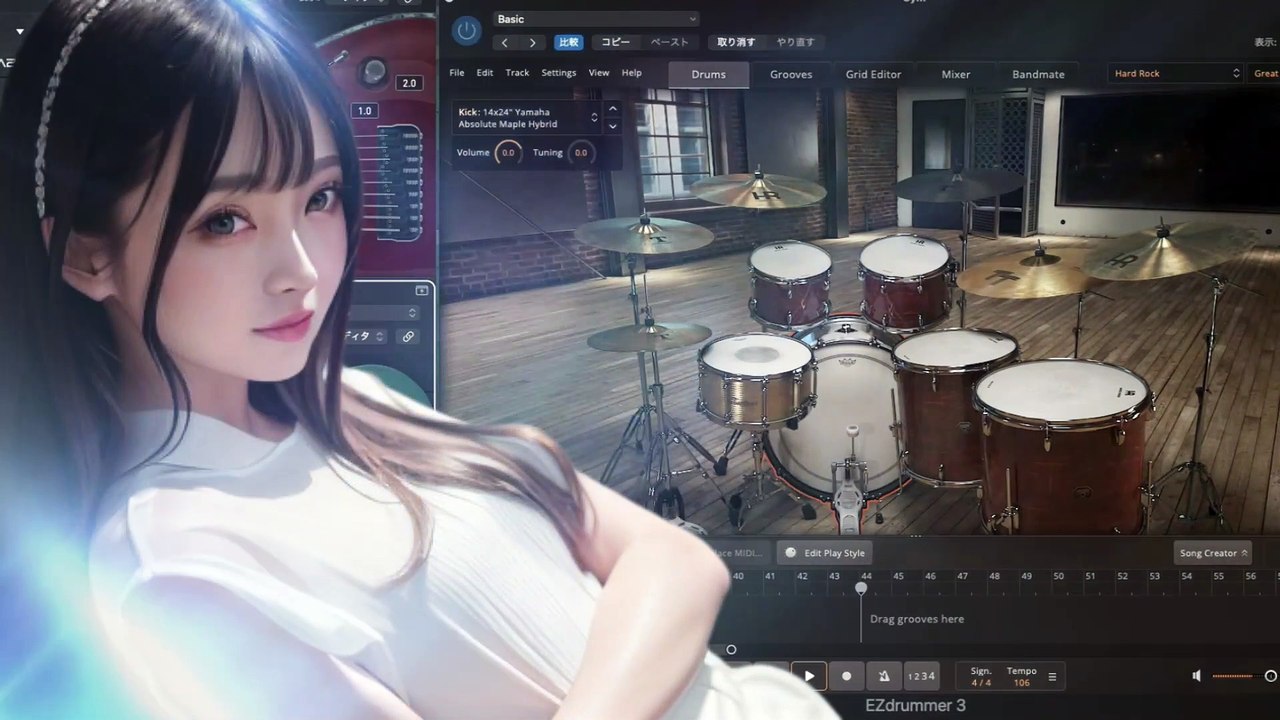Click the Tuning knob
Screen dimensions: 1280x720
coord(580,152)
